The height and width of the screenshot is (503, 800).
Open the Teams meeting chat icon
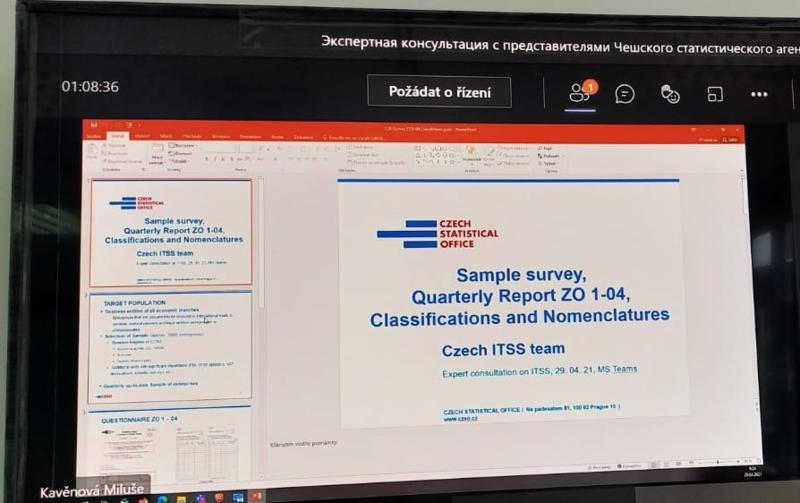(x=624, y=94)
